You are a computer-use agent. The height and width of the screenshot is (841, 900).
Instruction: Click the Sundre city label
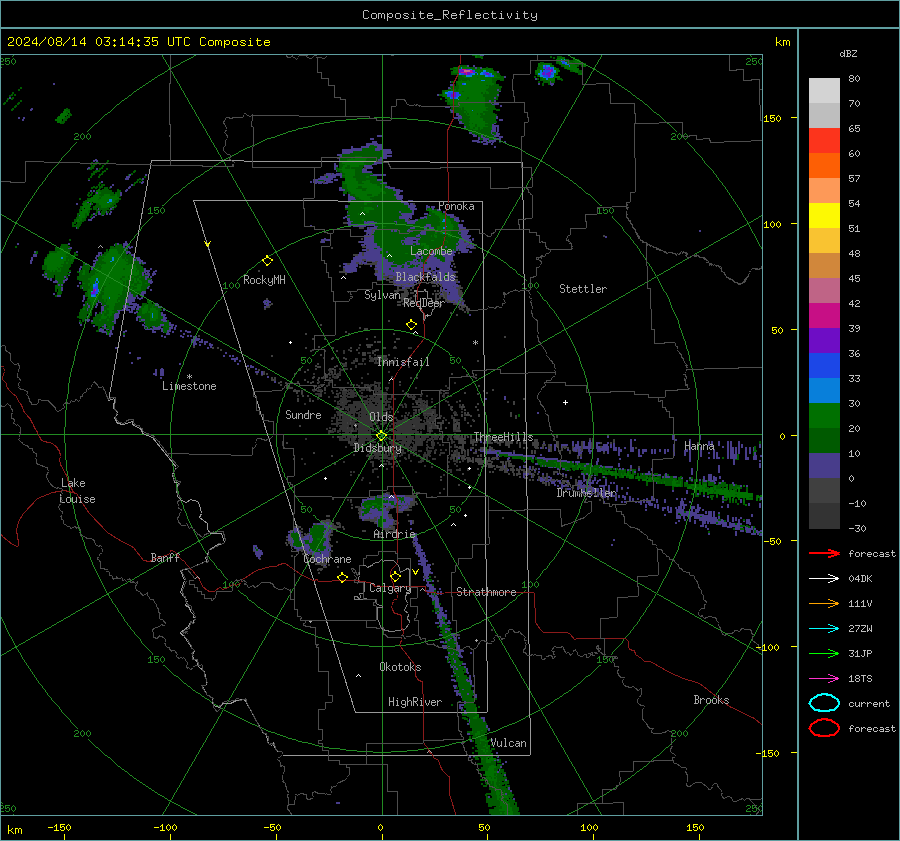pos(303,415)
